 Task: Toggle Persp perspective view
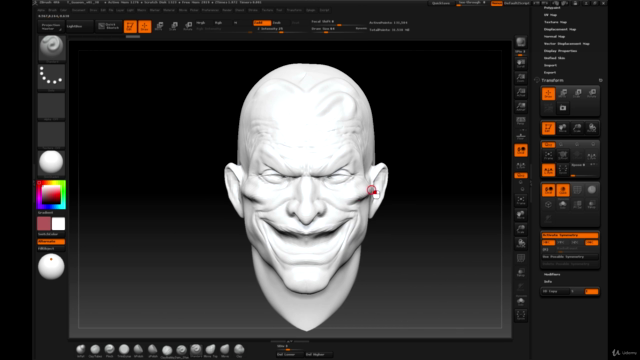click(x=521, y=121)
